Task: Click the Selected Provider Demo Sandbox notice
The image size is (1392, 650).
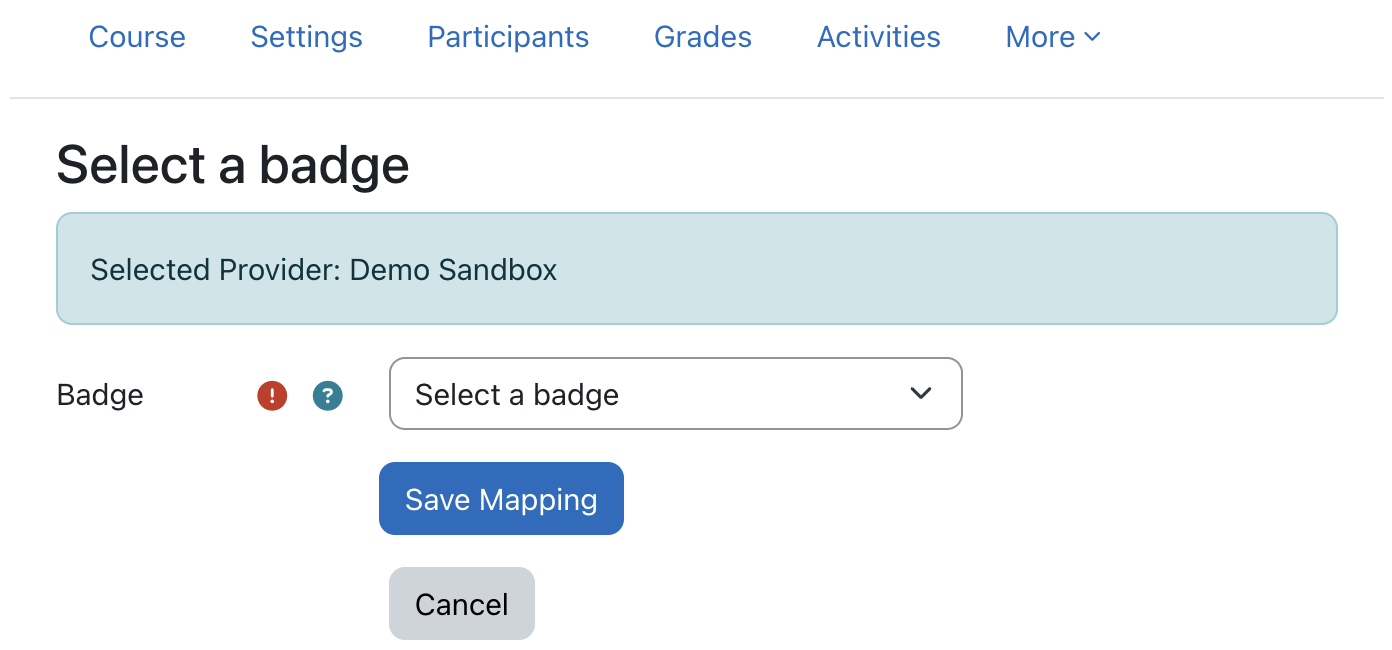Action: click(696, 268)
